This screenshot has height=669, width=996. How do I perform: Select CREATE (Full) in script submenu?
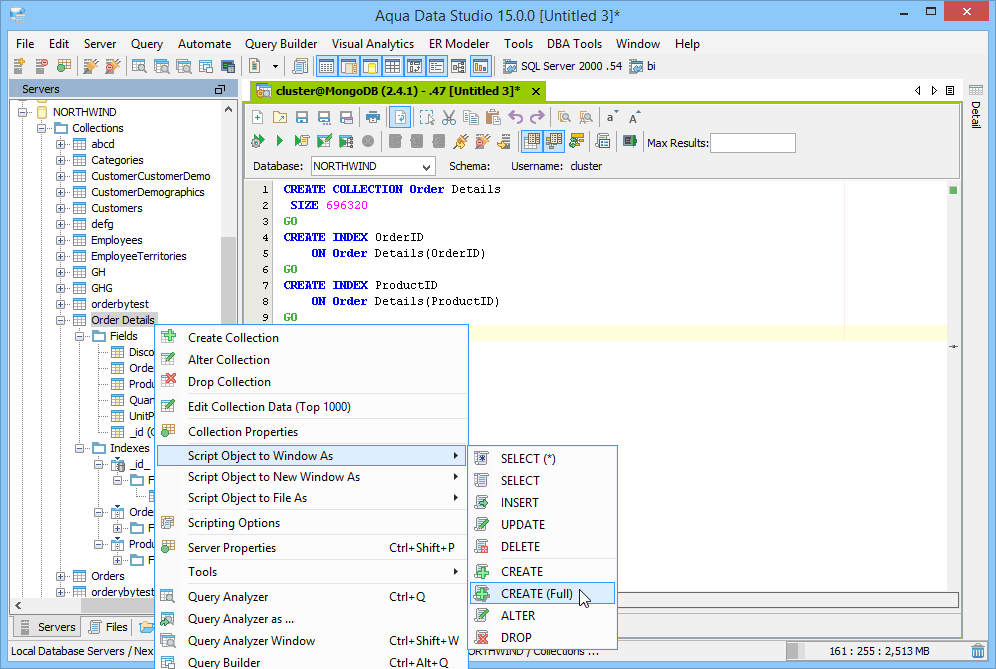coord(542,593)
